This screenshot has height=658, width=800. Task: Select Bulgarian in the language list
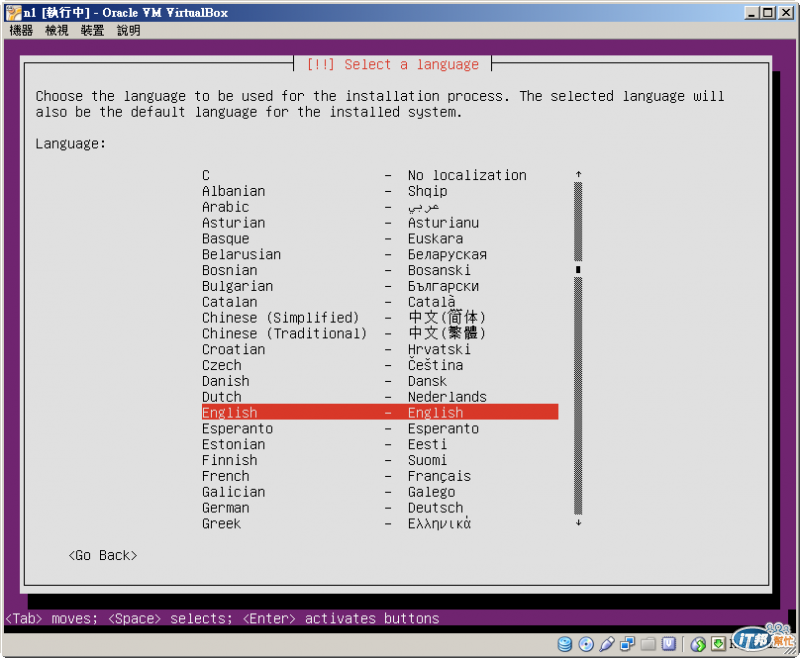tap(380, 286)
